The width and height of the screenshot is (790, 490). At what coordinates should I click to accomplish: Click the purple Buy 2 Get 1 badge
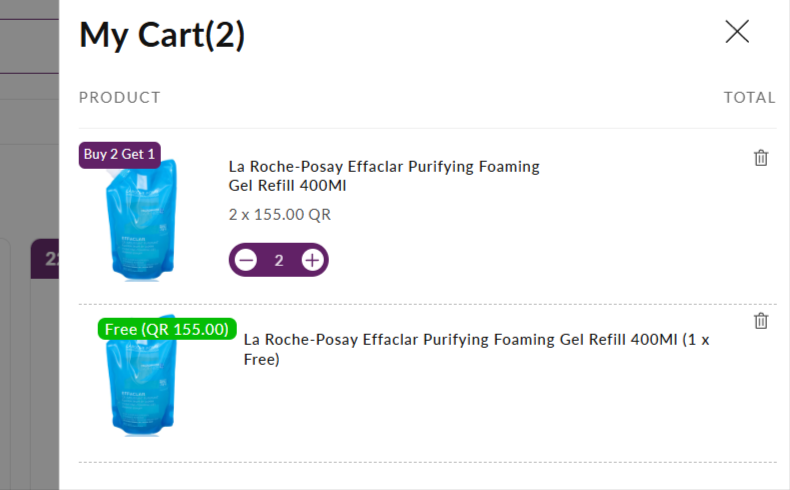pyautogui.click(x=119, y=154)
